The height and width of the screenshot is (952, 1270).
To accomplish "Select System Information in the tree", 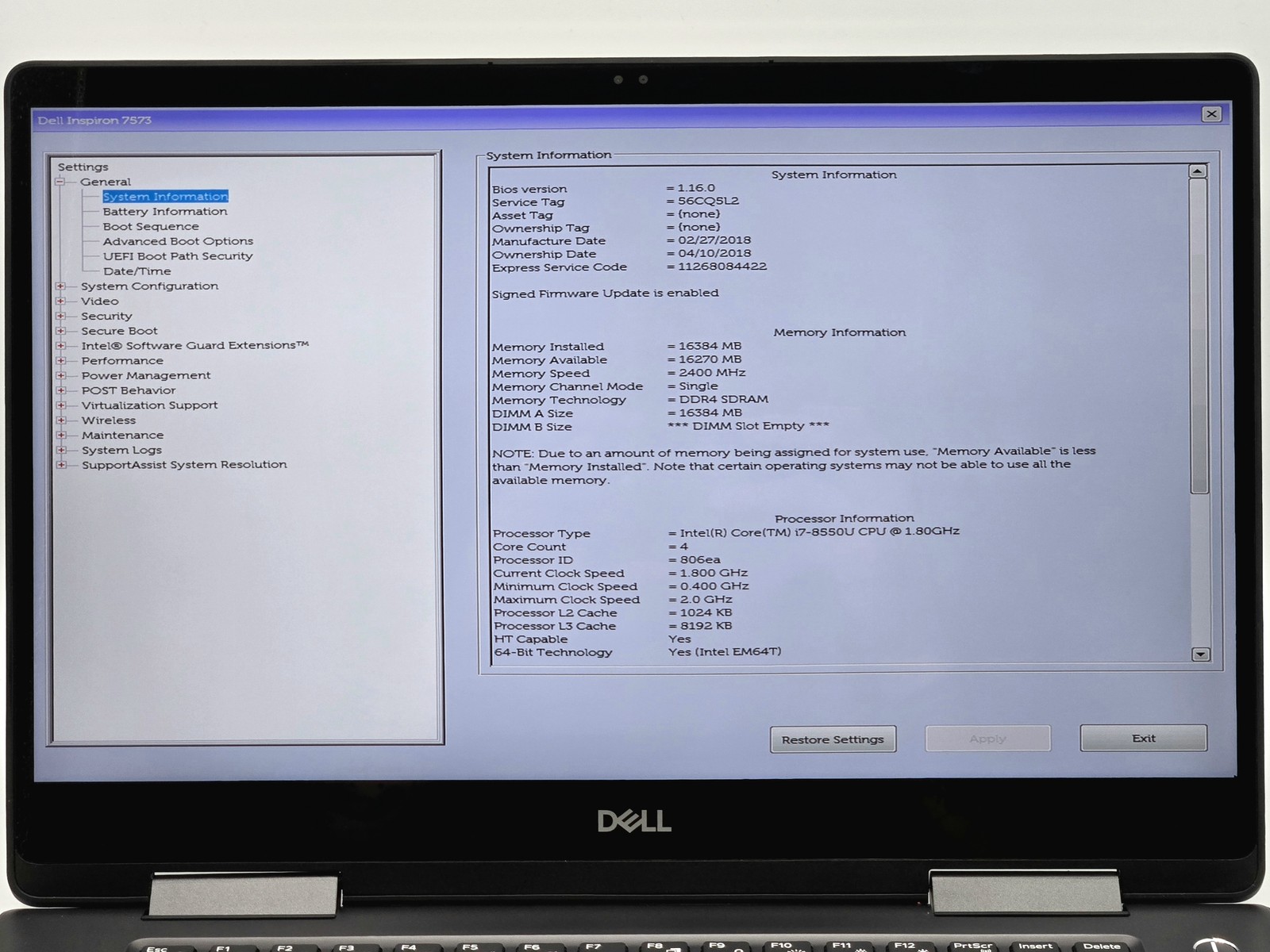I will [165, 197].
